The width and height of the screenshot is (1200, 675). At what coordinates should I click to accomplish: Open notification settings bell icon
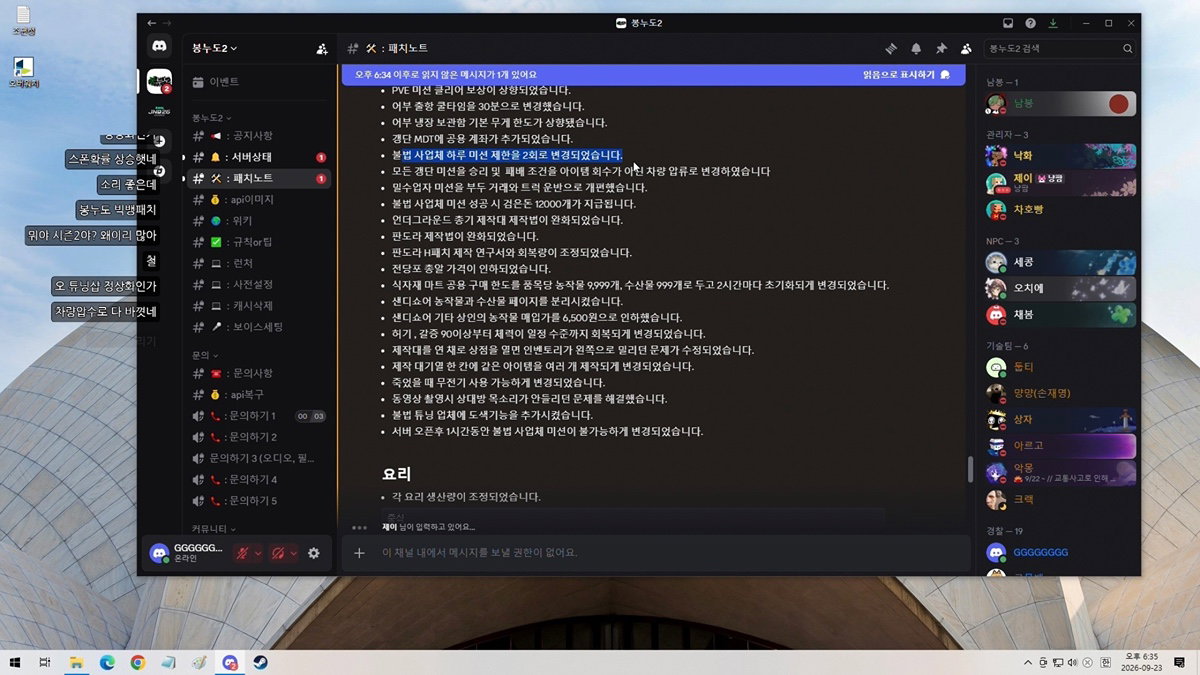click(x=916, y=48)
